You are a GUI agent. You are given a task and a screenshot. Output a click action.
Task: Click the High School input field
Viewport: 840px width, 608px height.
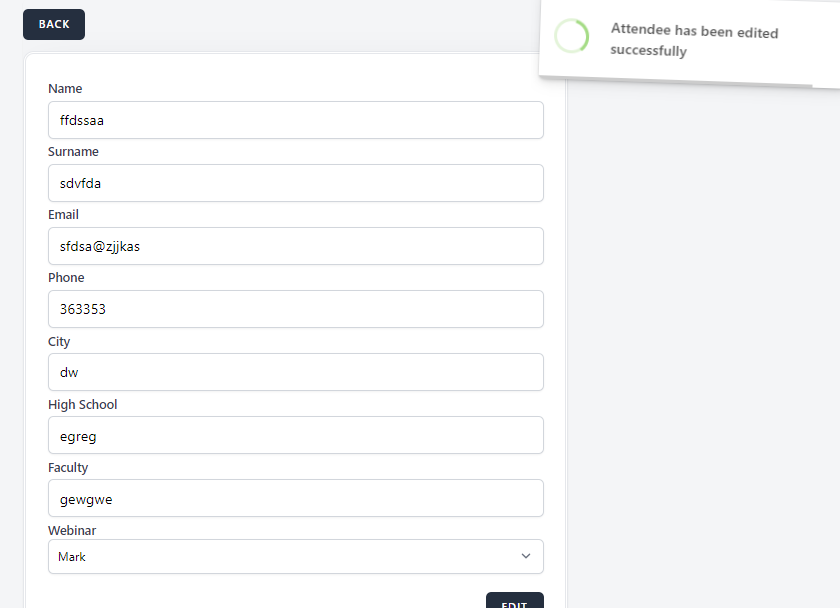click(x=296, y=435)
